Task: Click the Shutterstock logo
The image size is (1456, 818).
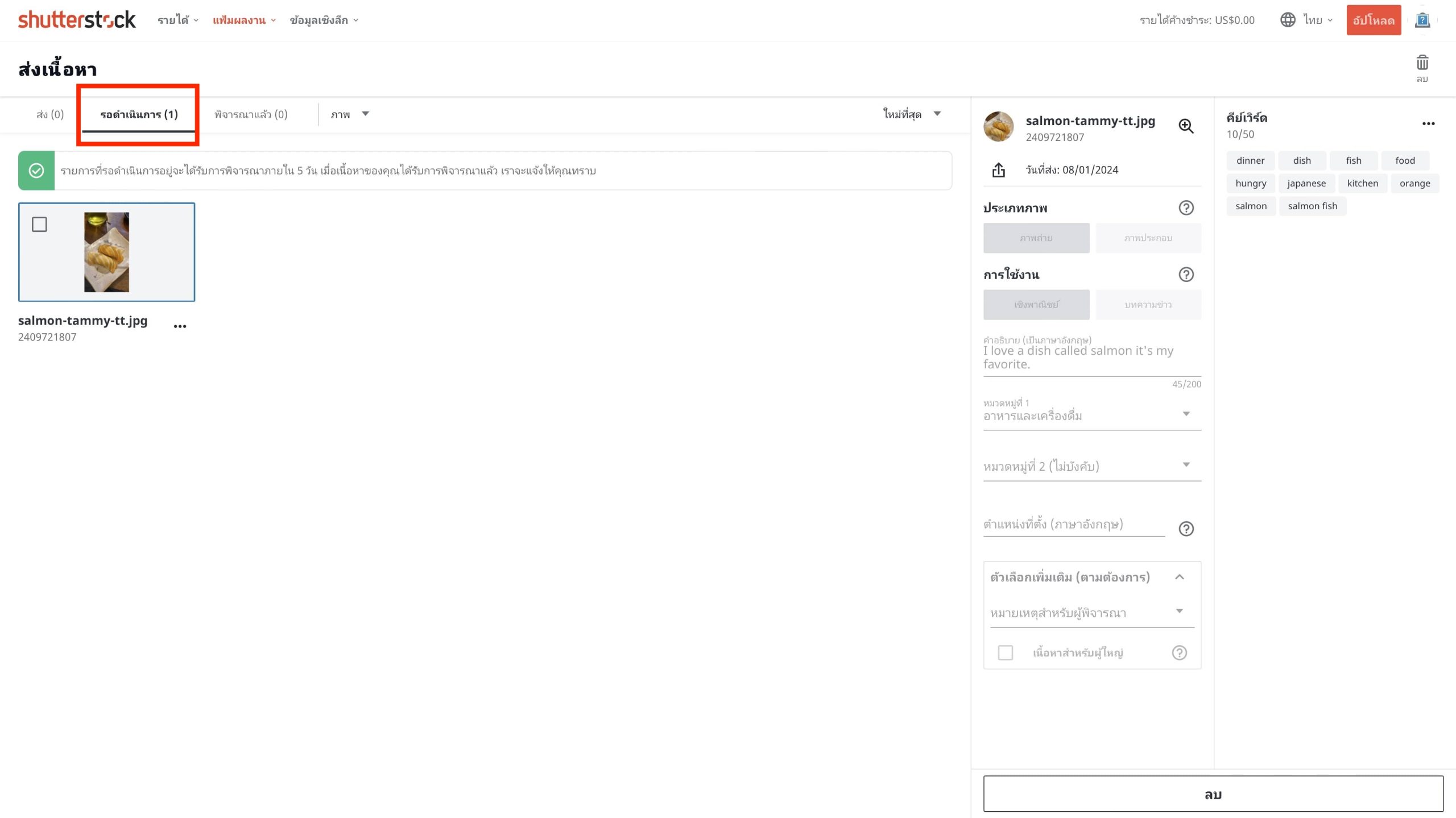Action: tap(77, 20)
